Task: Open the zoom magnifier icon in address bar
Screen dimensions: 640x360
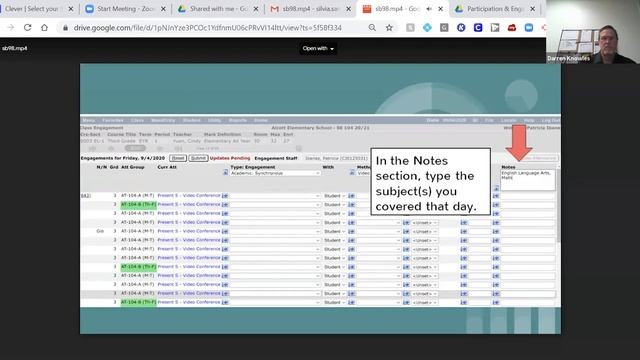Action: [x=372, y=27]
